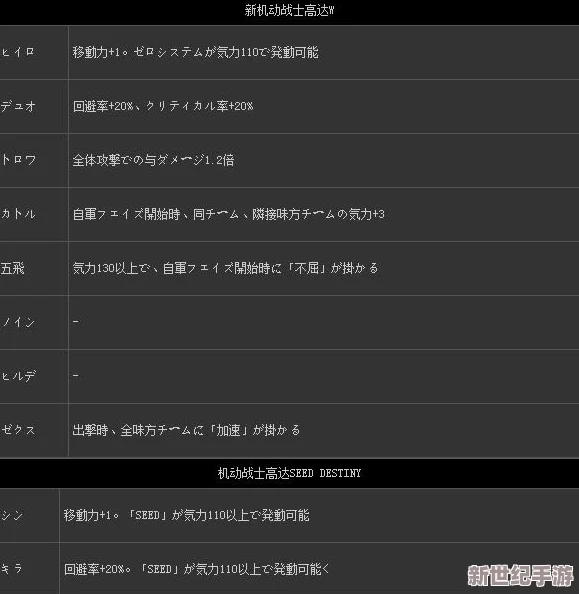
Task: Click the 新世纪手游 watermark logo
Action: [520, 575]
